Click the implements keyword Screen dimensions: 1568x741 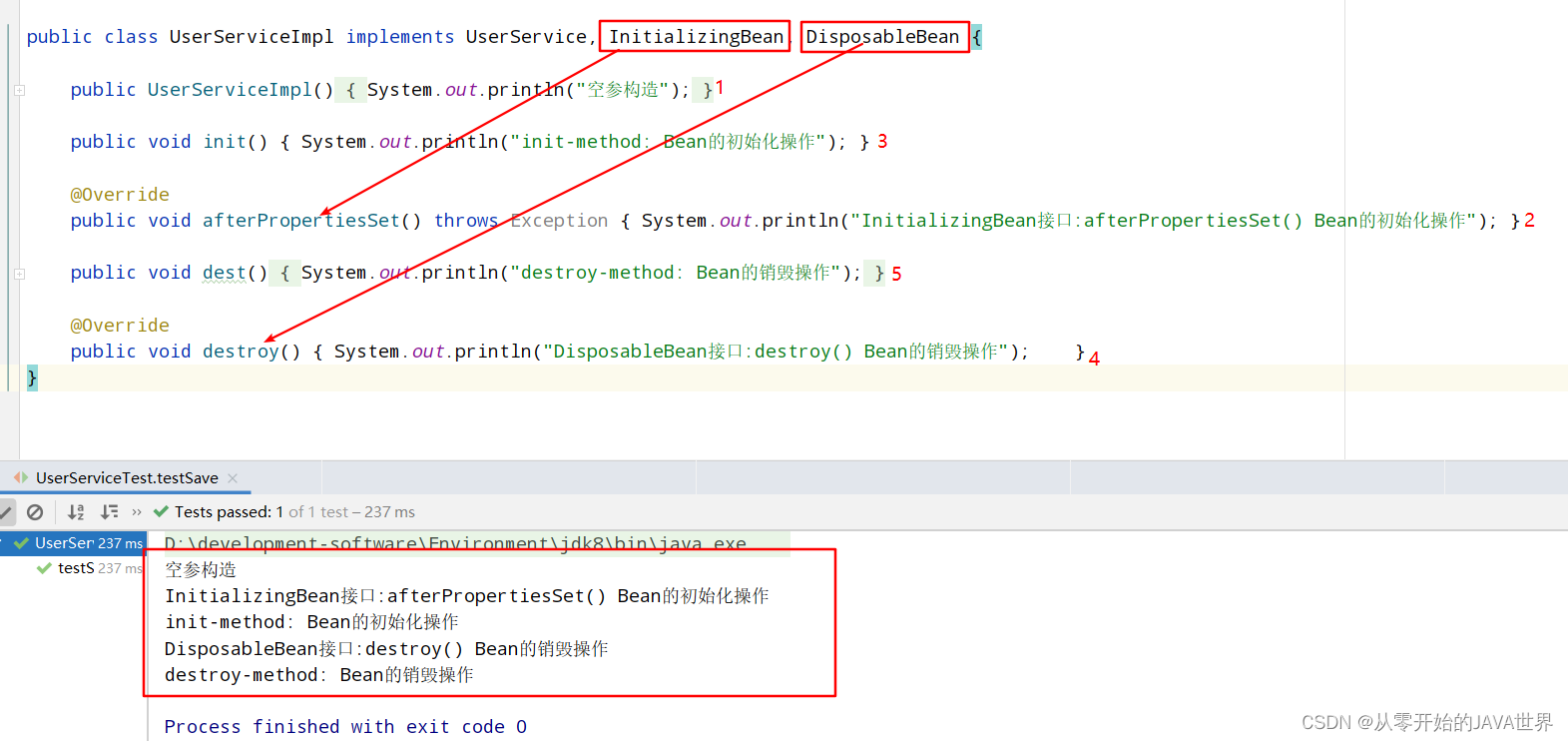click(x=400, y=37)
